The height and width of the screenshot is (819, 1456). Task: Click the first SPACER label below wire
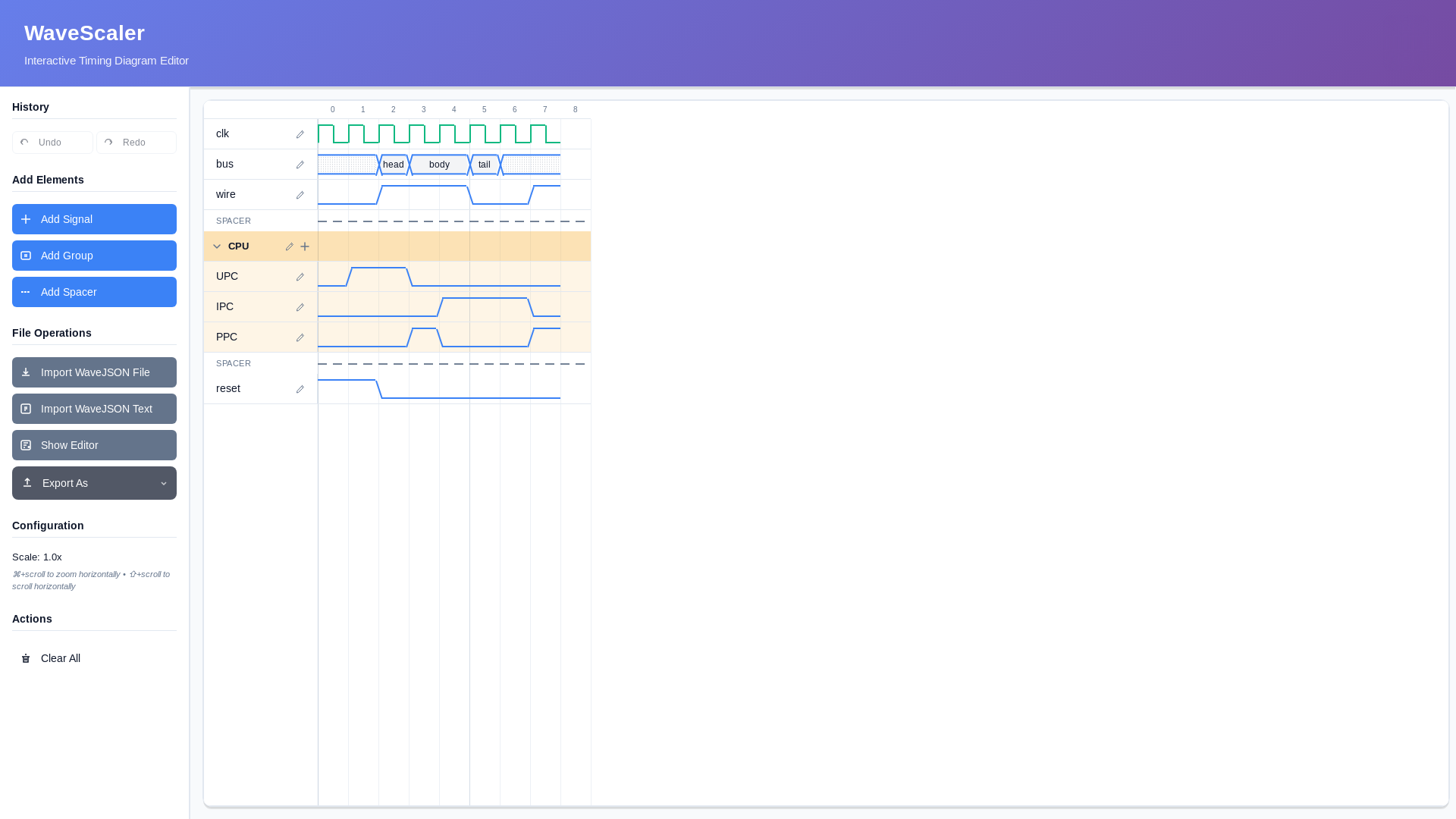[234, 221]
